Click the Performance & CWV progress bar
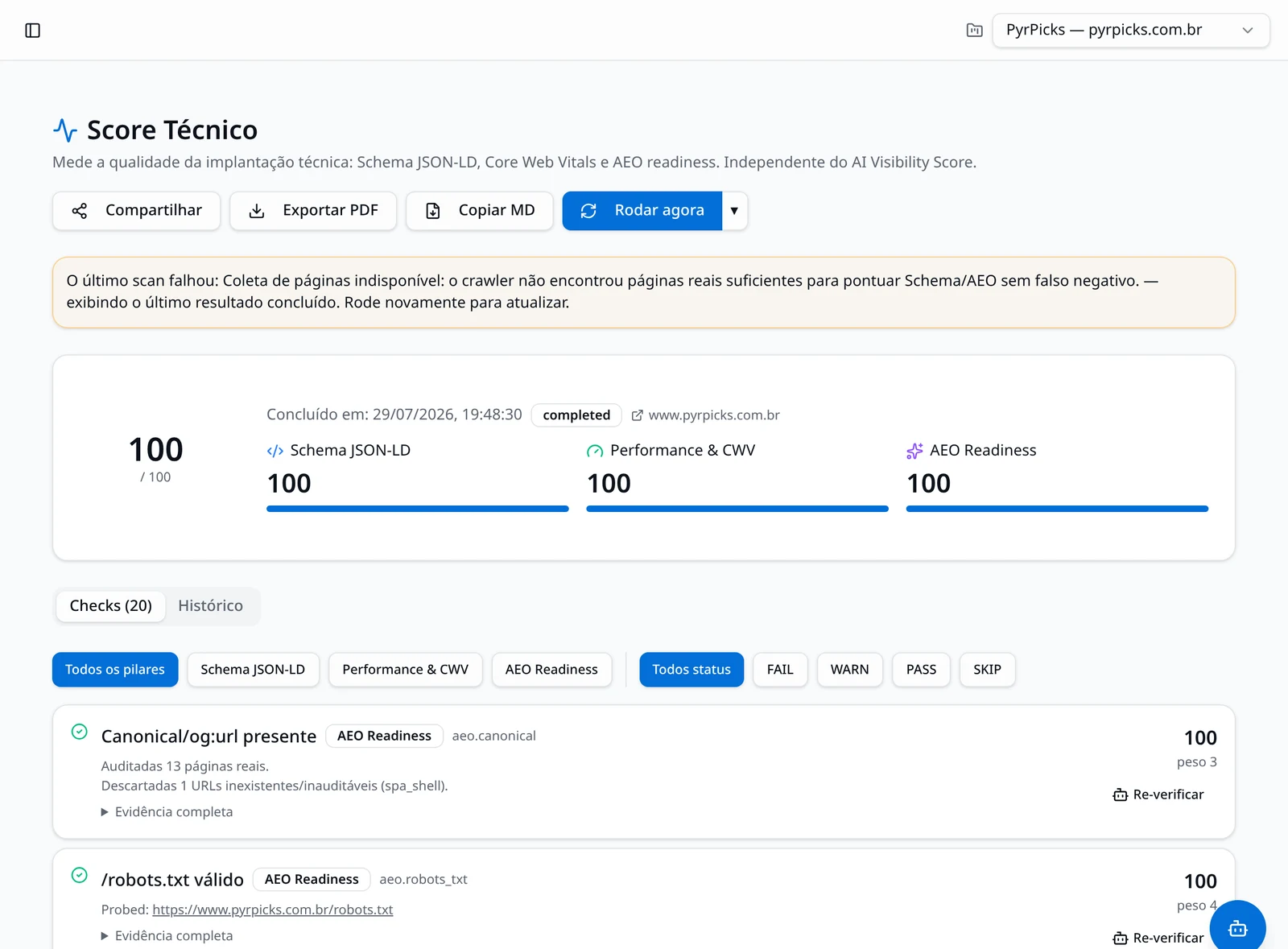The width and height of the screenshot is (1288, 949). coord(737,509)
